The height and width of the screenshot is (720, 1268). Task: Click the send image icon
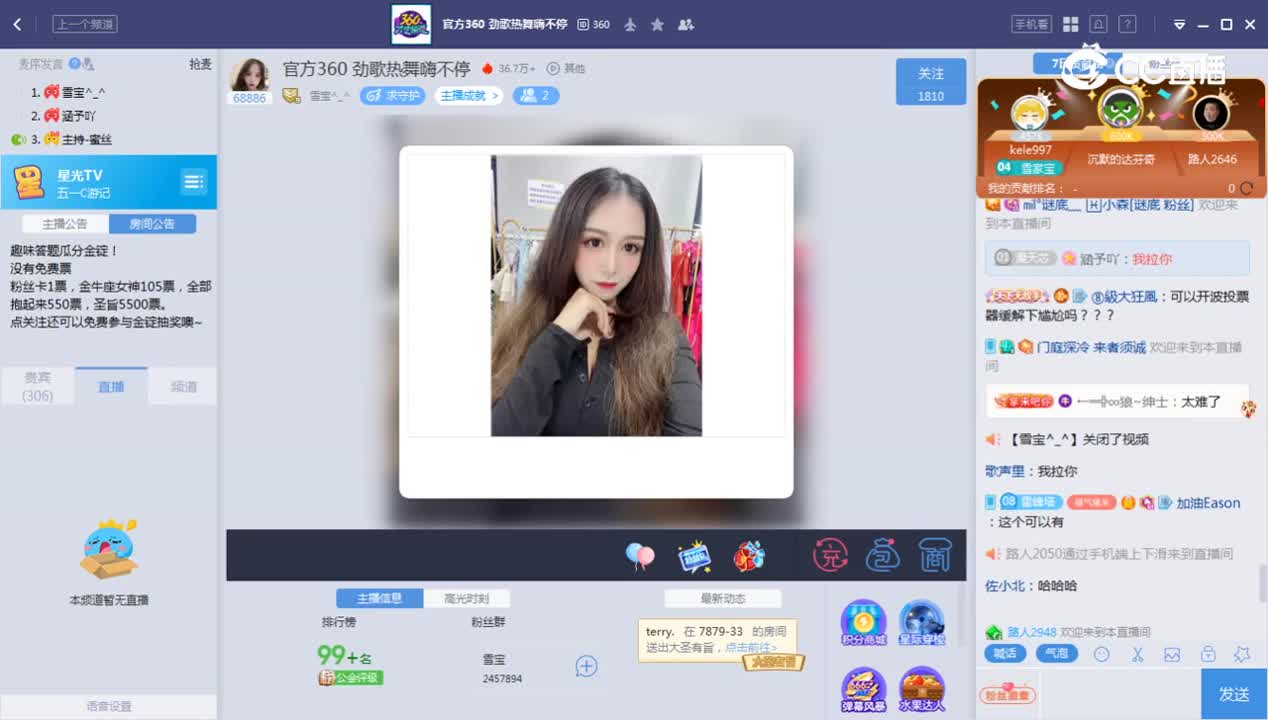(x=1172, y=654)
